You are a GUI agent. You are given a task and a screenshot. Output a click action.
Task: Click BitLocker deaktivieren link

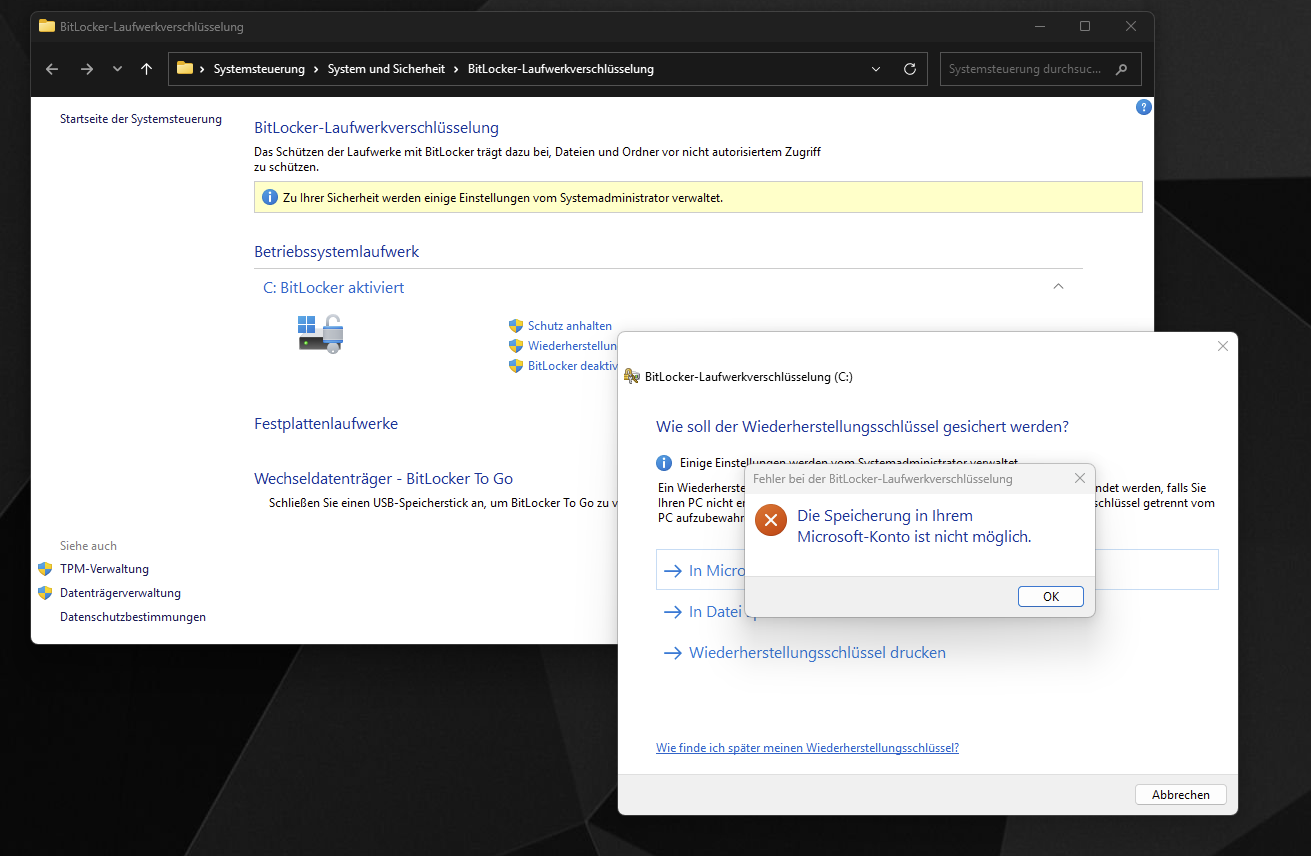[x=573, y=366]
